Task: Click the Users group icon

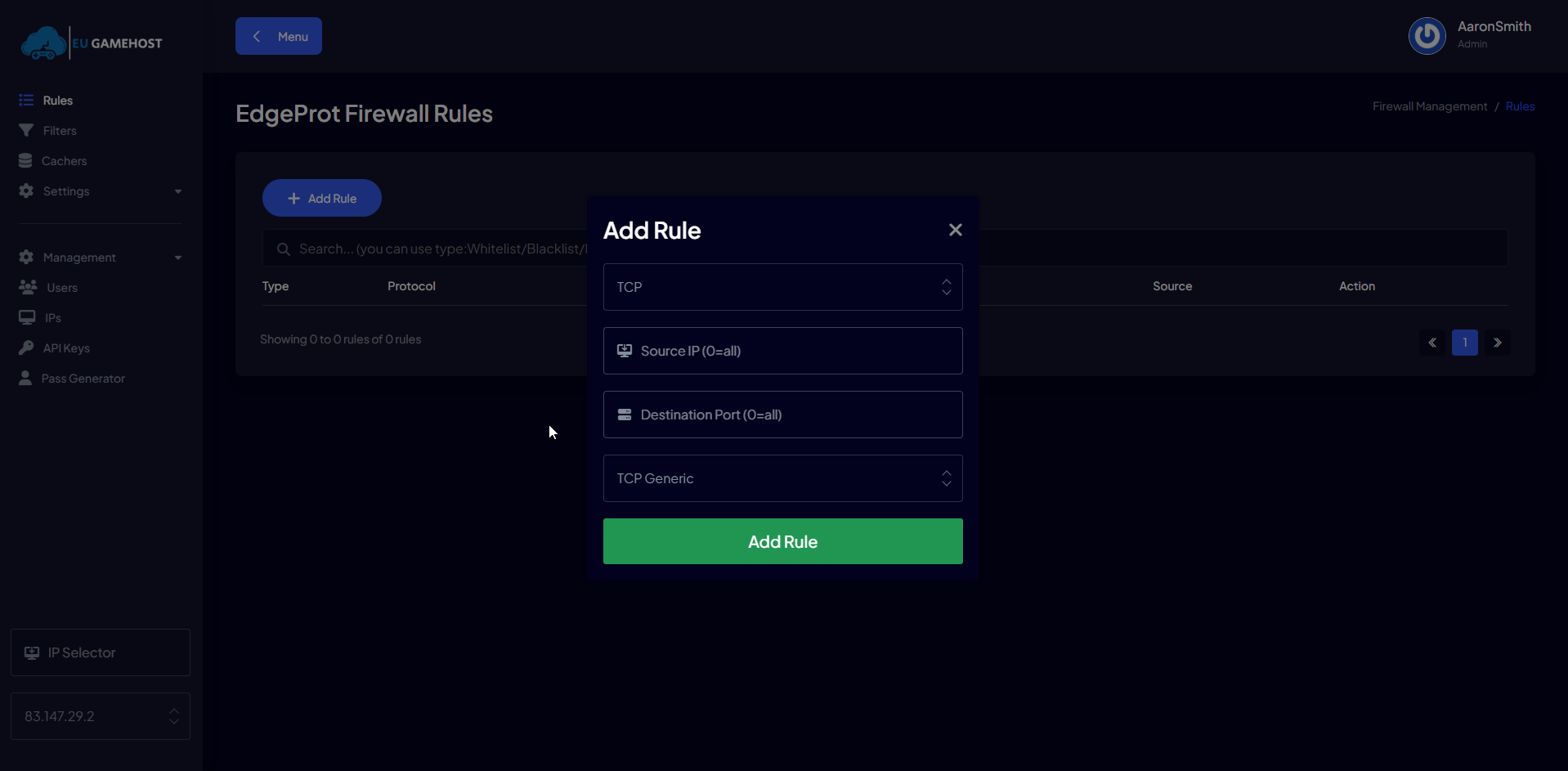Action: tap(28, 287)
